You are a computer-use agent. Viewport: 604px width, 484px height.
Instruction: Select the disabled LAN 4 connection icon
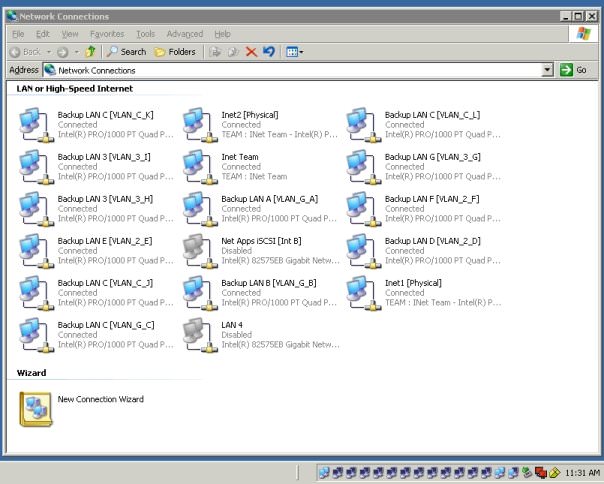pyautogui.click(x=200, y=335)
